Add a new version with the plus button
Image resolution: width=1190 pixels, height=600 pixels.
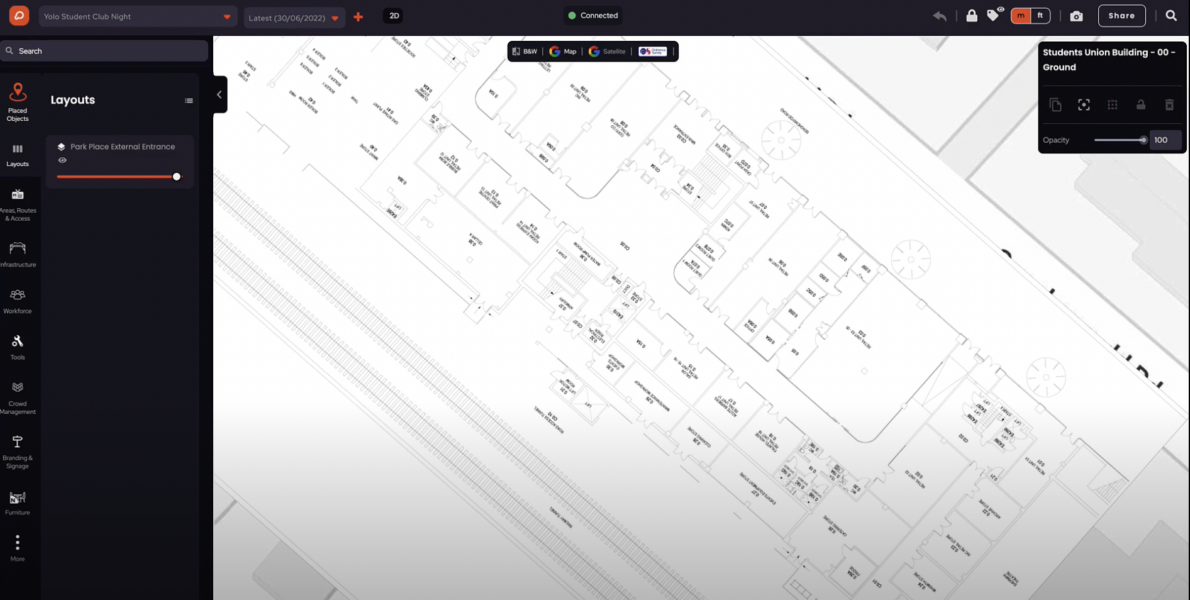coord(358,17)
